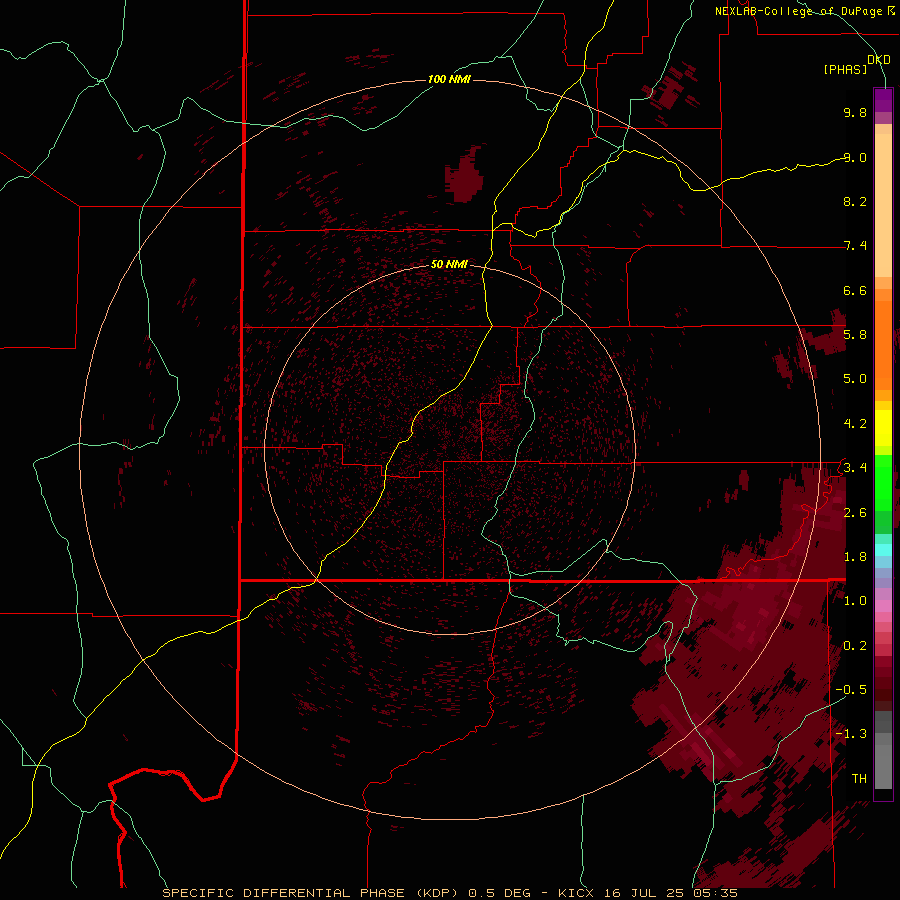This screenshot has height=900, width=900.
Task: Click the 6.6 legend value
Action: 855,290
